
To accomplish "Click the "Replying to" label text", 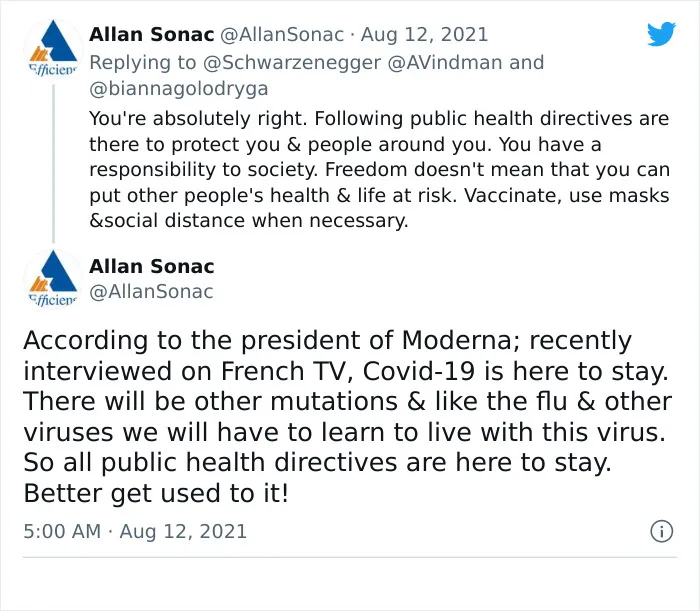I will (x=143, y=62).
